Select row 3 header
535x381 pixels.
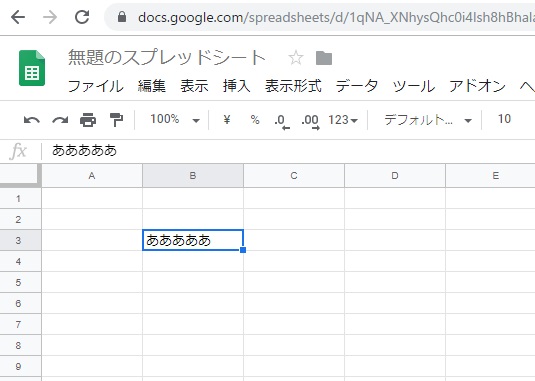20,240
